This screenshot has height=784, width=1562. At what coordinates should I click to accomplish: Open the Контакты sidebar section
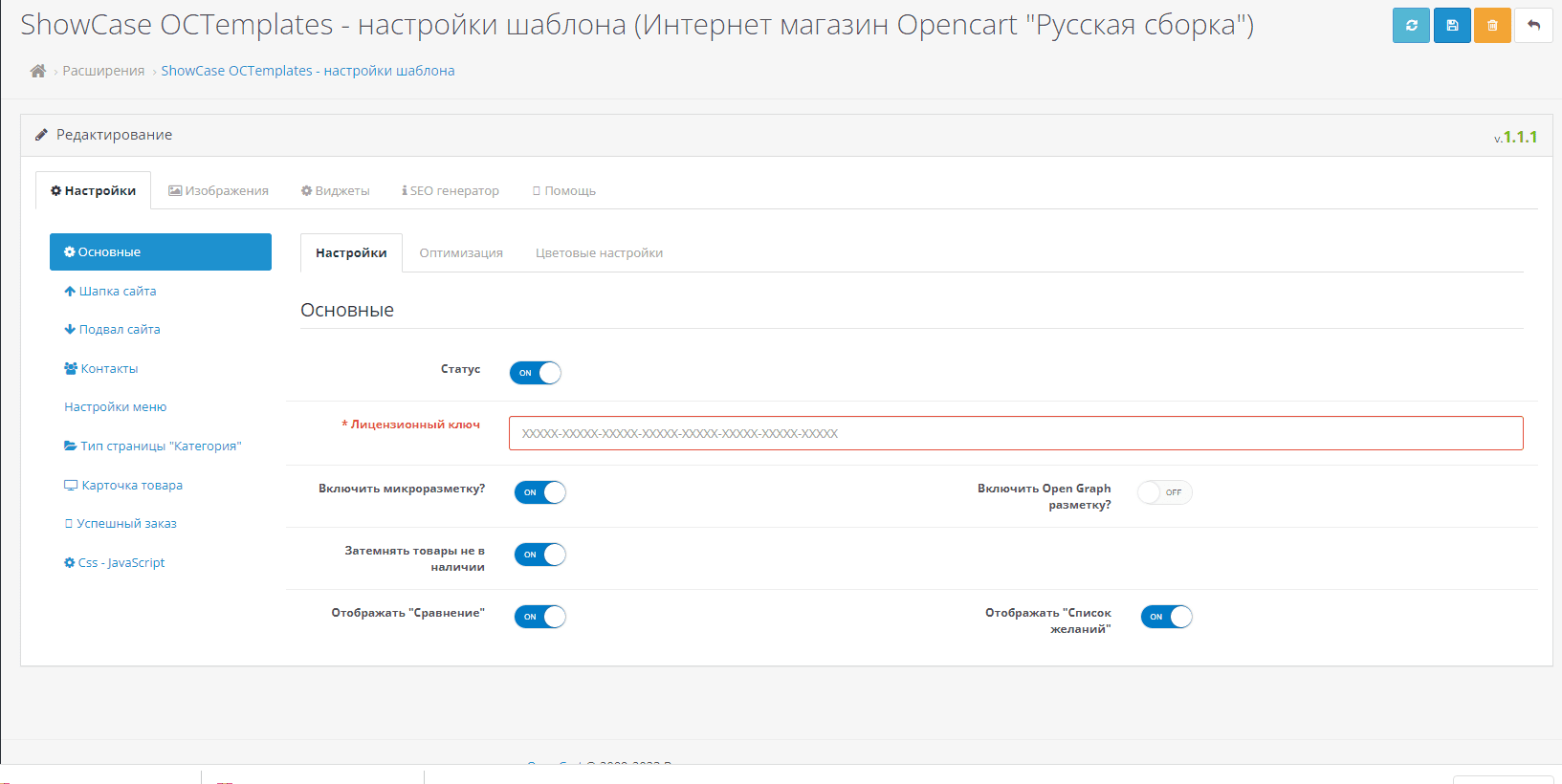click(x=109, y=368)
